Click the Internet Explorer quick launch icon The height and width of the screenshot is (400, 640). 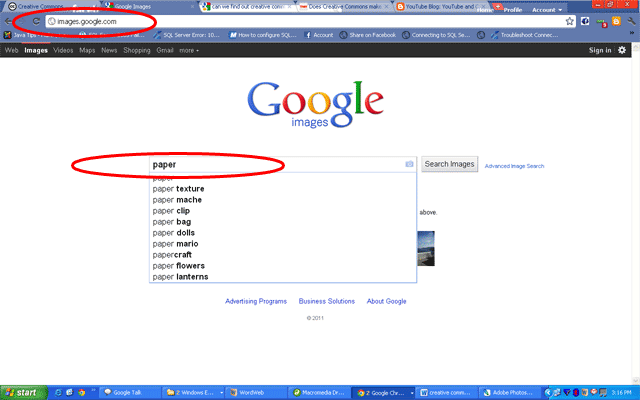tap(58, 393)
